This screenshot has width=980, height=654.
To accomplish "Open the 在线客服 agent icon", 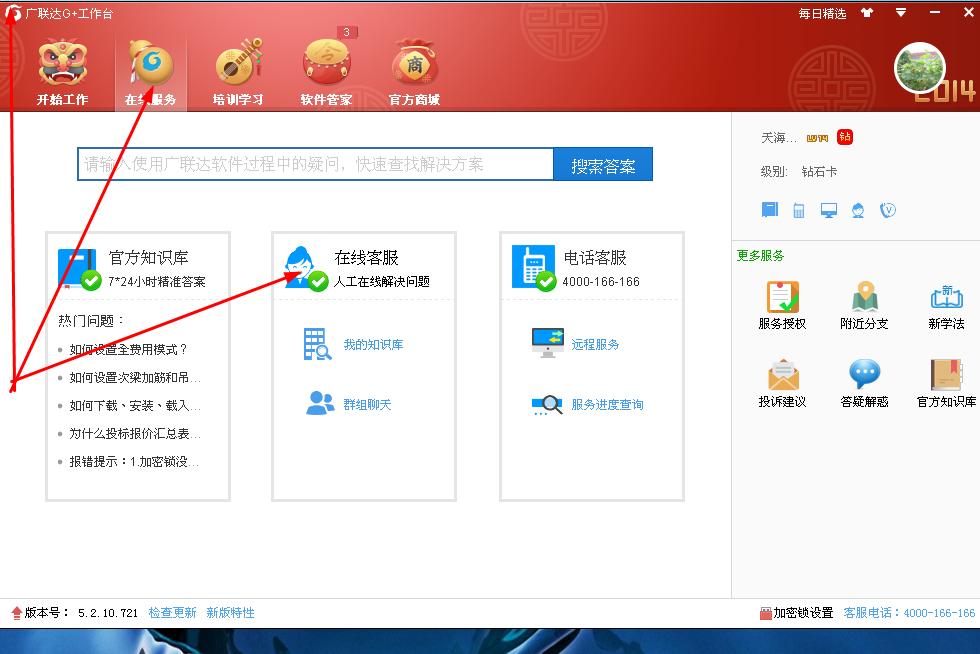I will point(304,269).
